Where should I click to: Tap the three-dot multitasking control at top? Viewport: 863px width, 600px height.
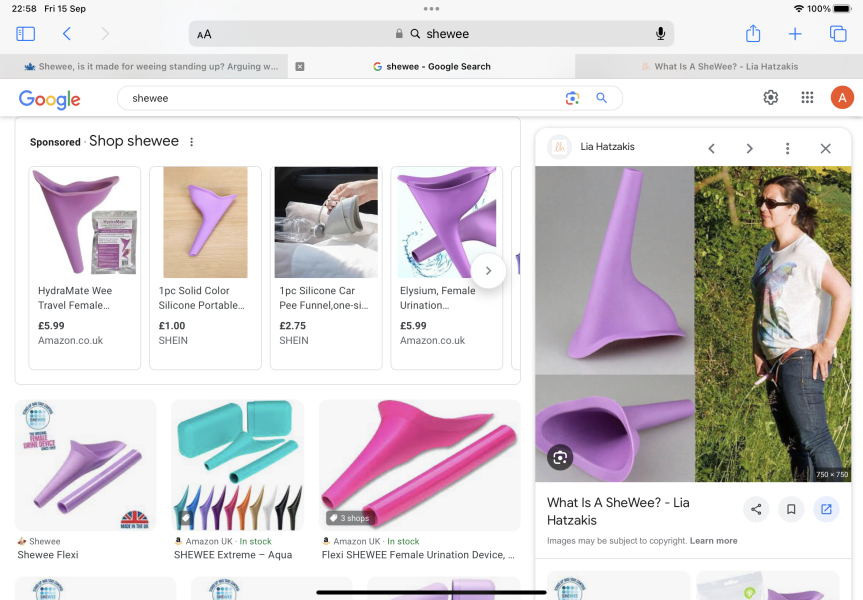click(x=432, y=8)
